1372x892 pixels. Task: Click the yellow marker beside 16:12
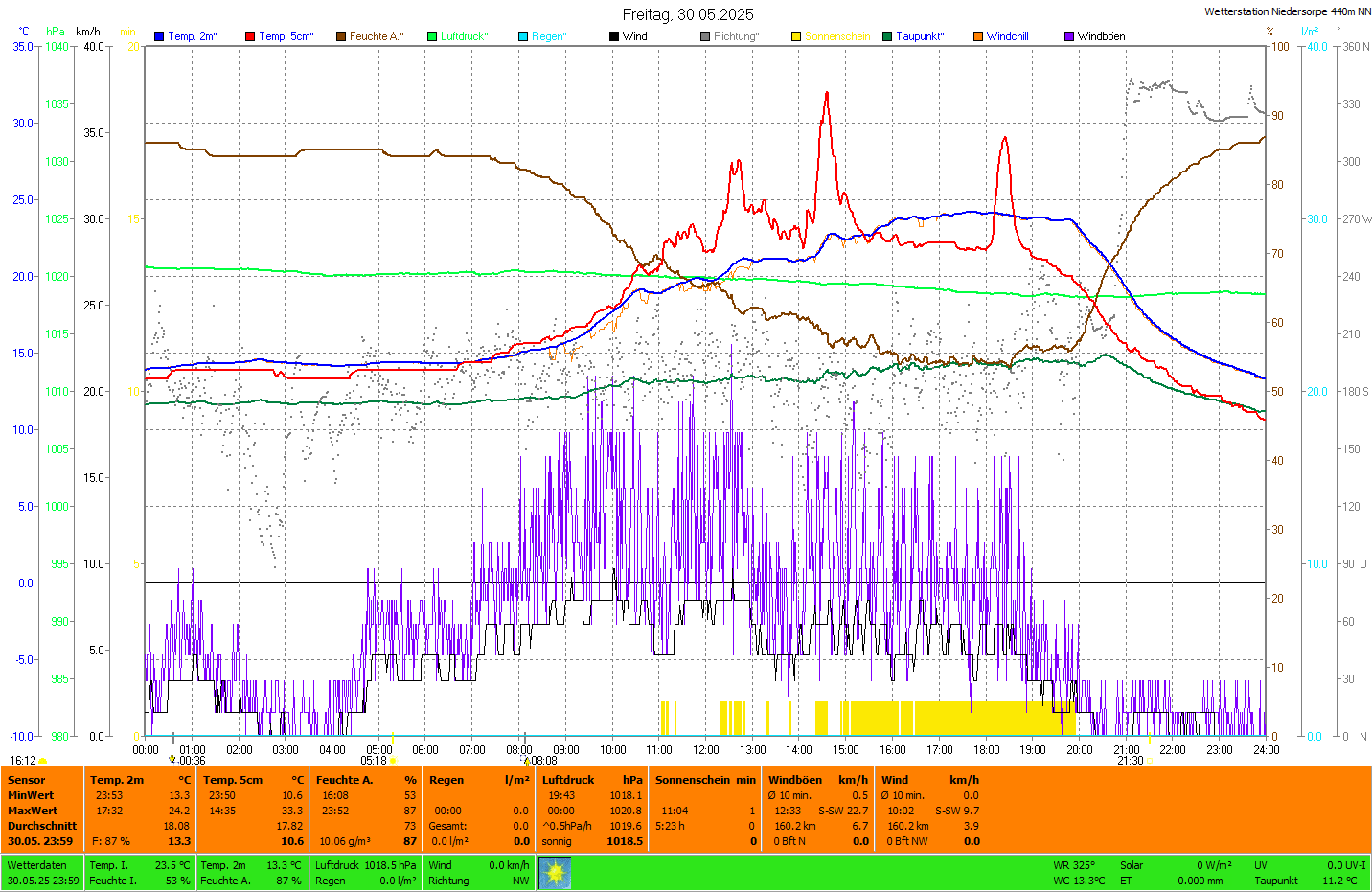tap(43, 761)
